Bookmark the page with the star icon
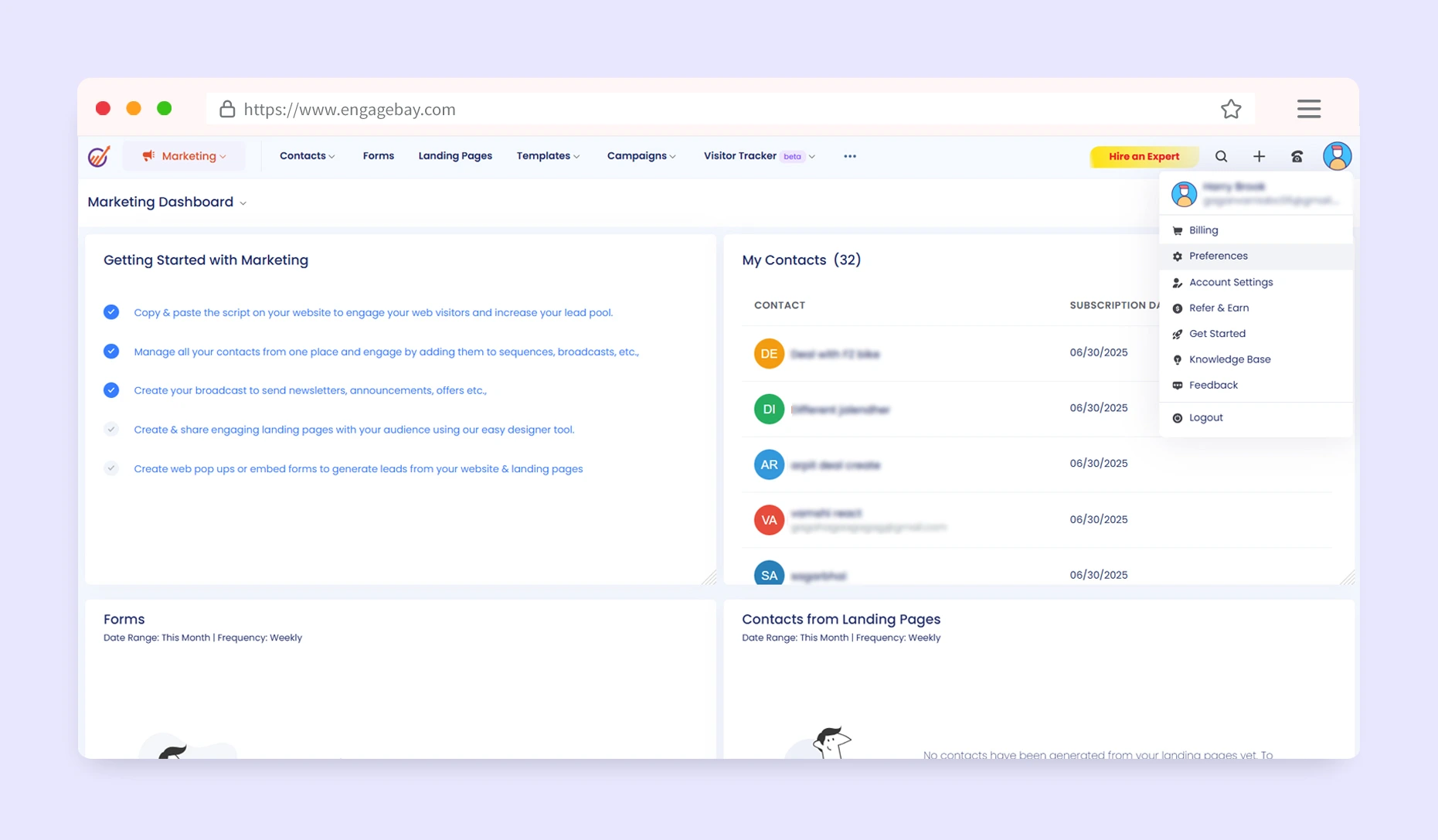 (x=1230, y=109)
